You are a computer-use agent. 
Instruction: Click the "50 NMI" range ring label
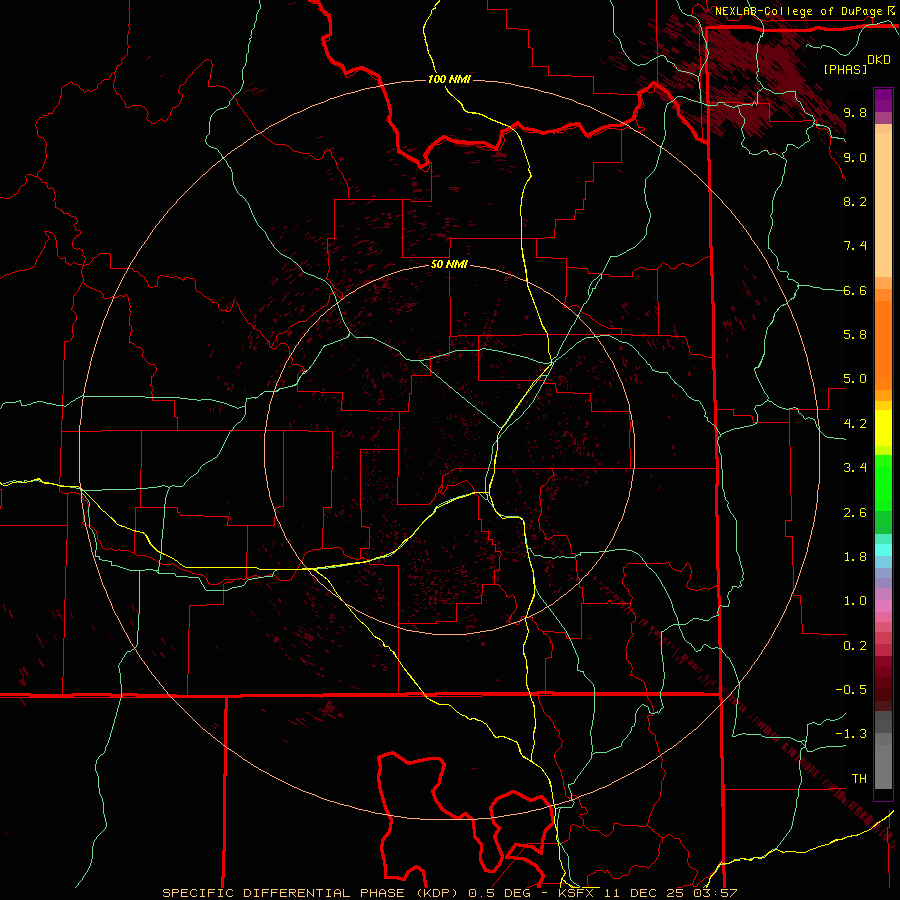(x=449, y=264)
